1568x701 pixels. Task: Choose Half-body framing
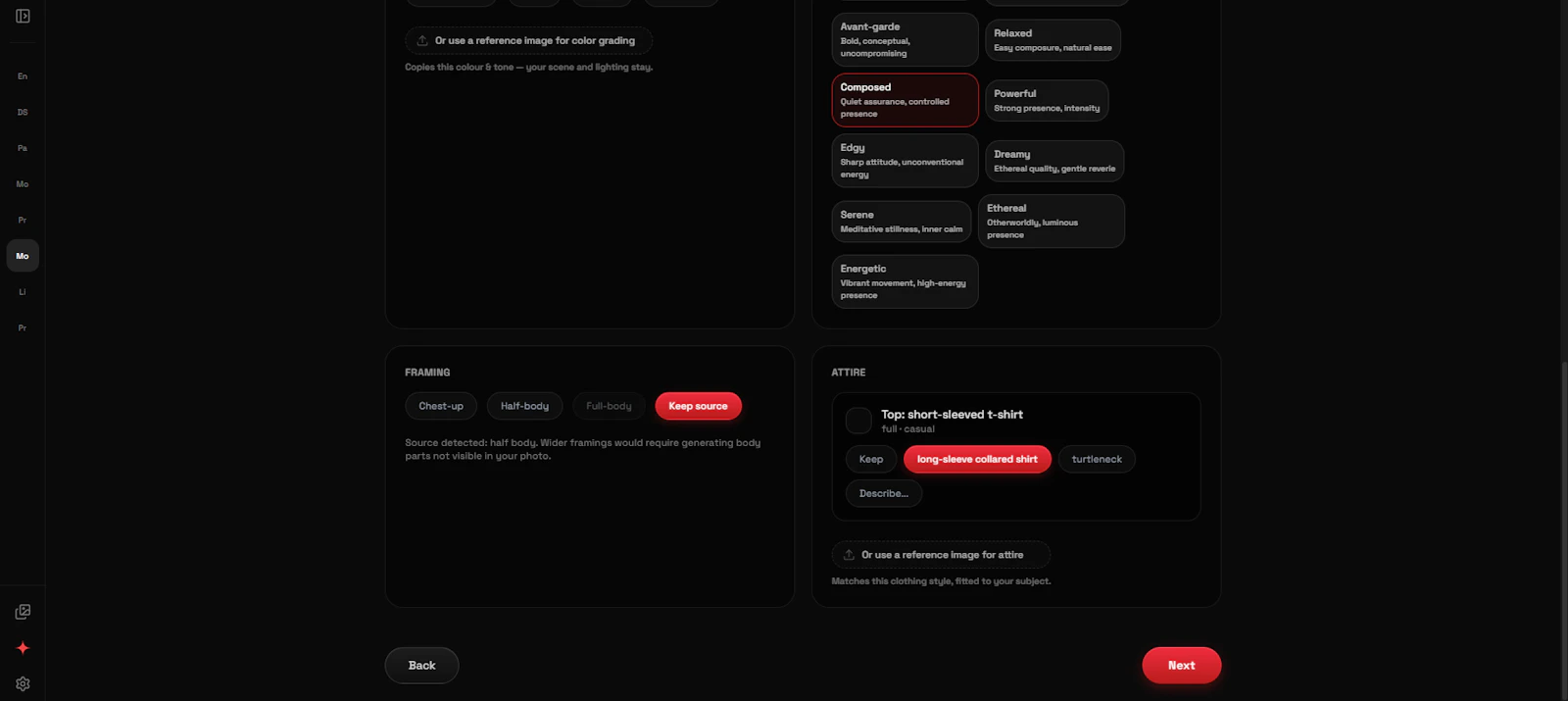coord(524,406)
